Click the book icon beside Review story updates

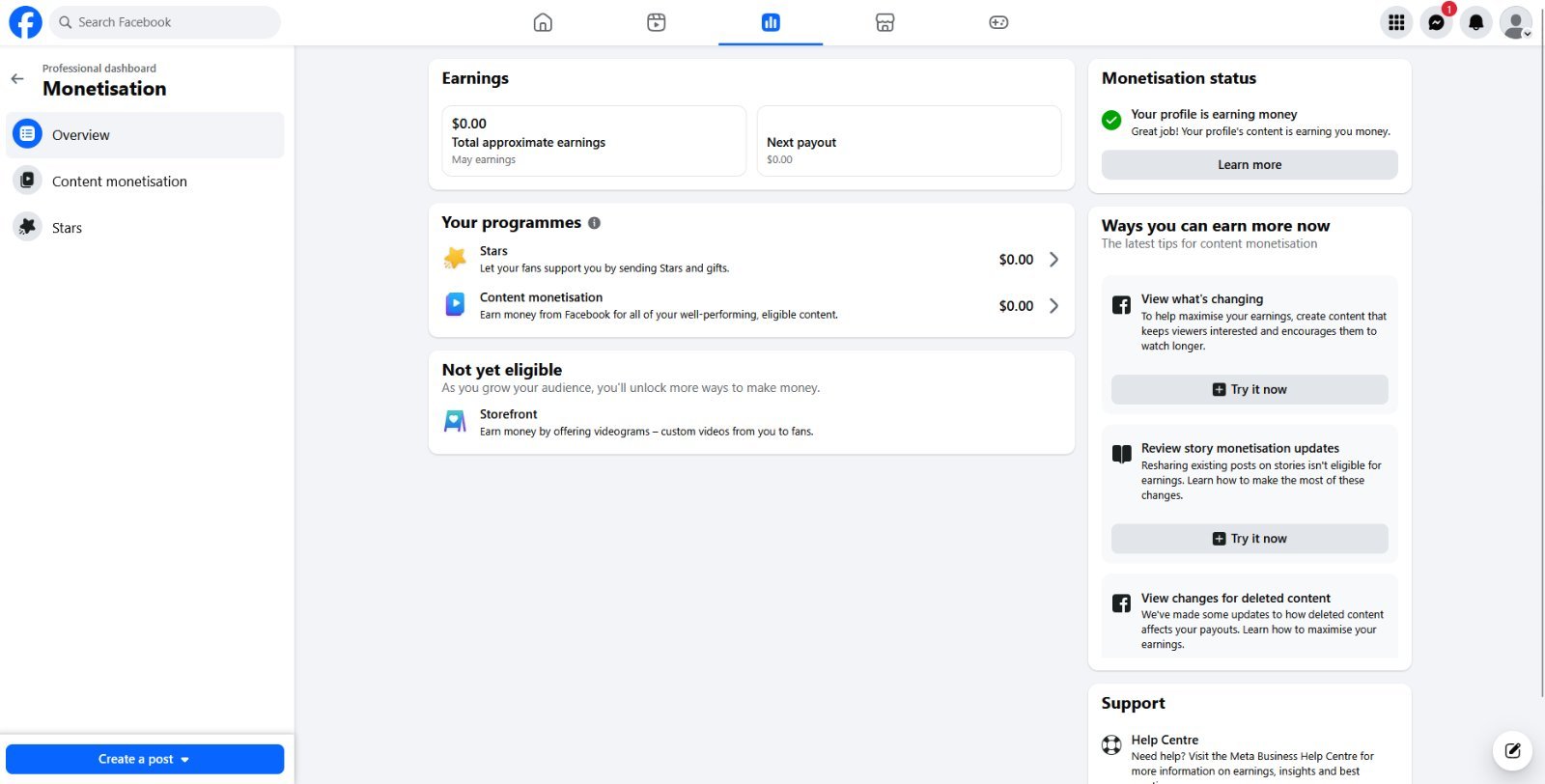(1121, 454)
